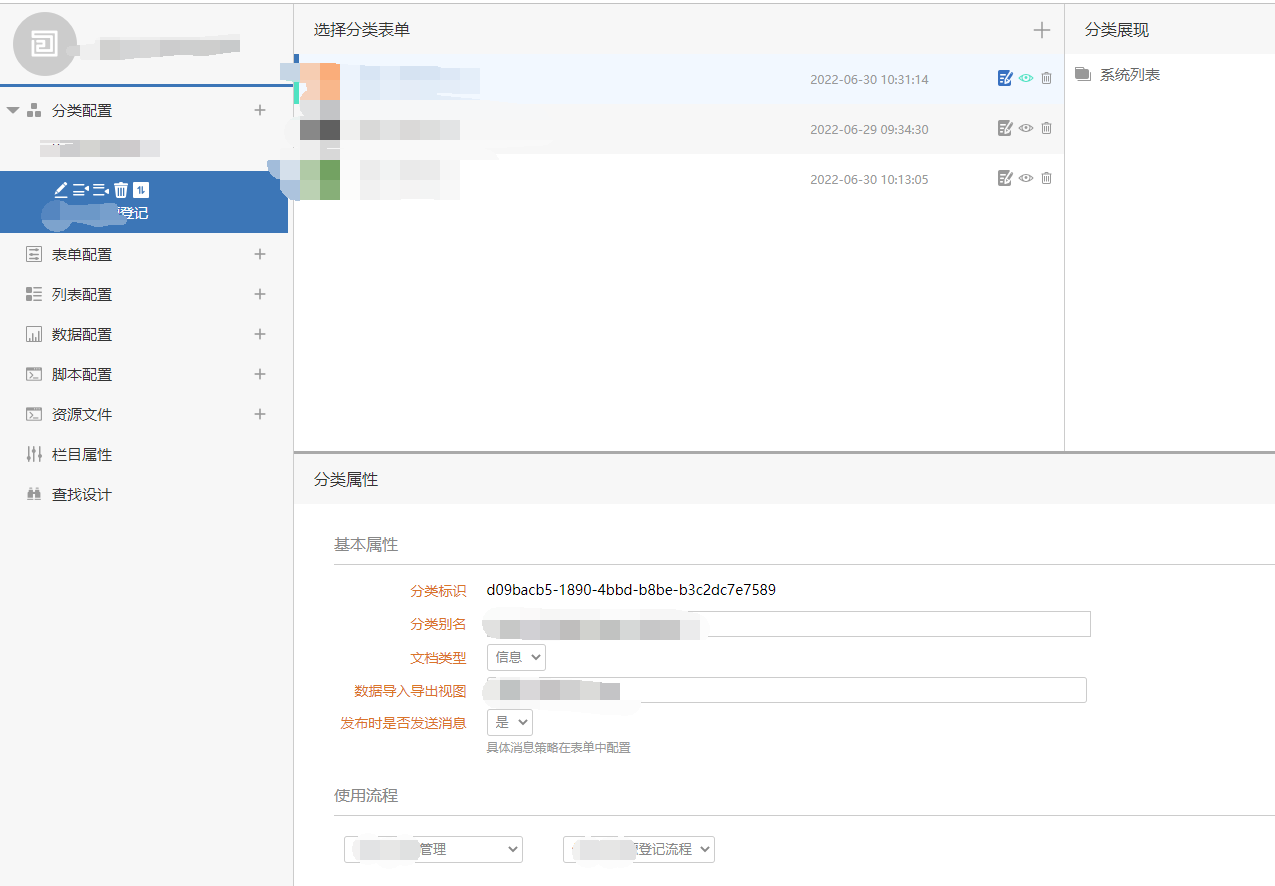Click edit form icon on 10:31:14 row
Image resolution: width=1275 pixels, height=886 pixels.
[1005, 78]
